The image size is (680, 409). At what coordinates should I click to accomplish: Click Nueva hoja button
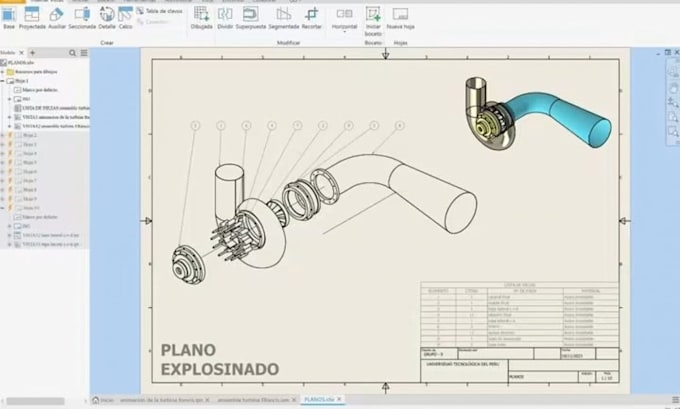(x=400, y=18)
